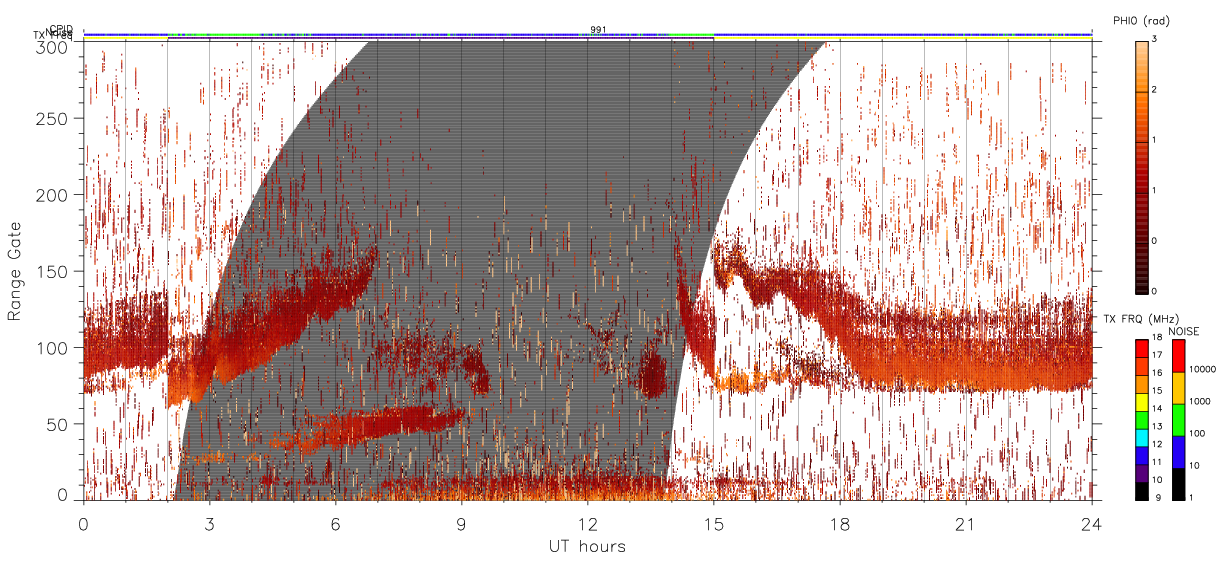Click the black 1–10 NOISE colorbar segment
This screenshot has width=1228, height=567.
[x=1179, y=482]
